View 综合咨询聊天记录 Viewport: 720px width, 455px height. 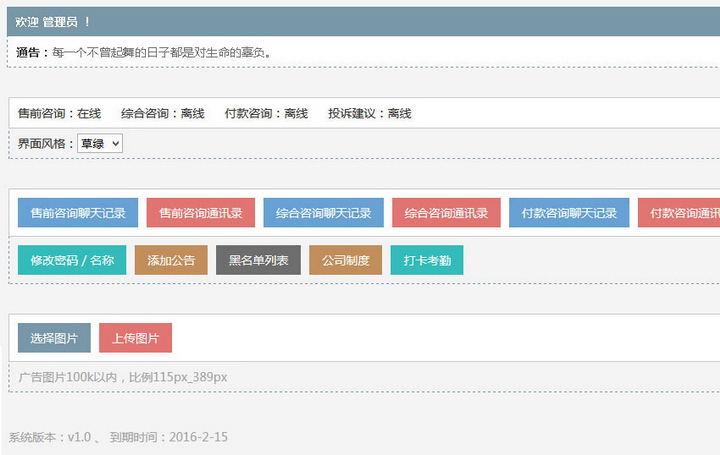tap(323, 213)
